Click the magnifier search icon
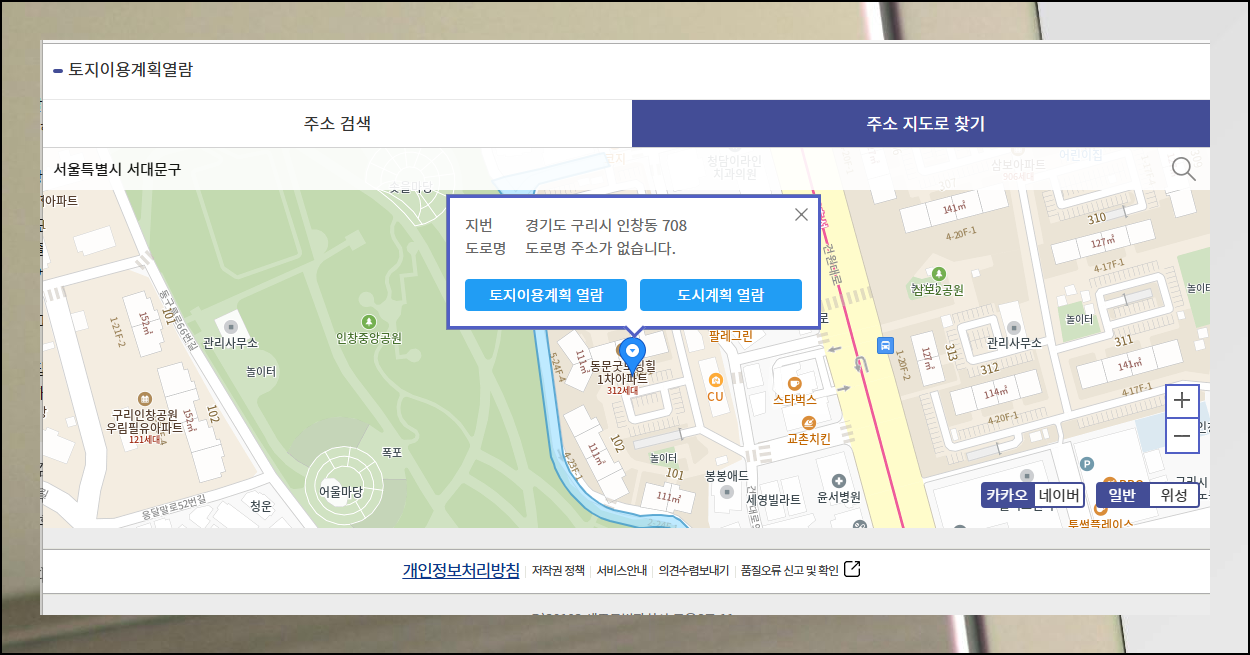Viewport: 1250px width, 655px height. (1183, 169)
